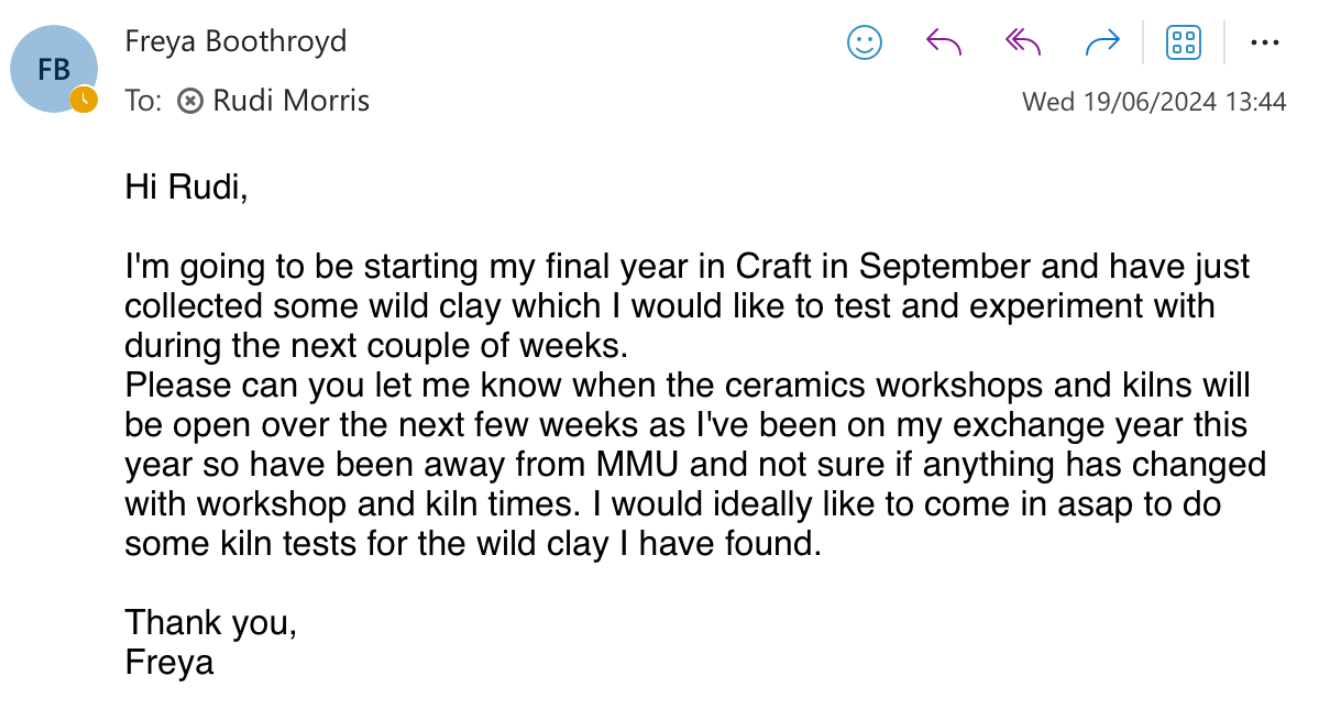Click the FB sender avatar
The height and width of the screenshot is (727, 1334).
(x=52, y=69)
